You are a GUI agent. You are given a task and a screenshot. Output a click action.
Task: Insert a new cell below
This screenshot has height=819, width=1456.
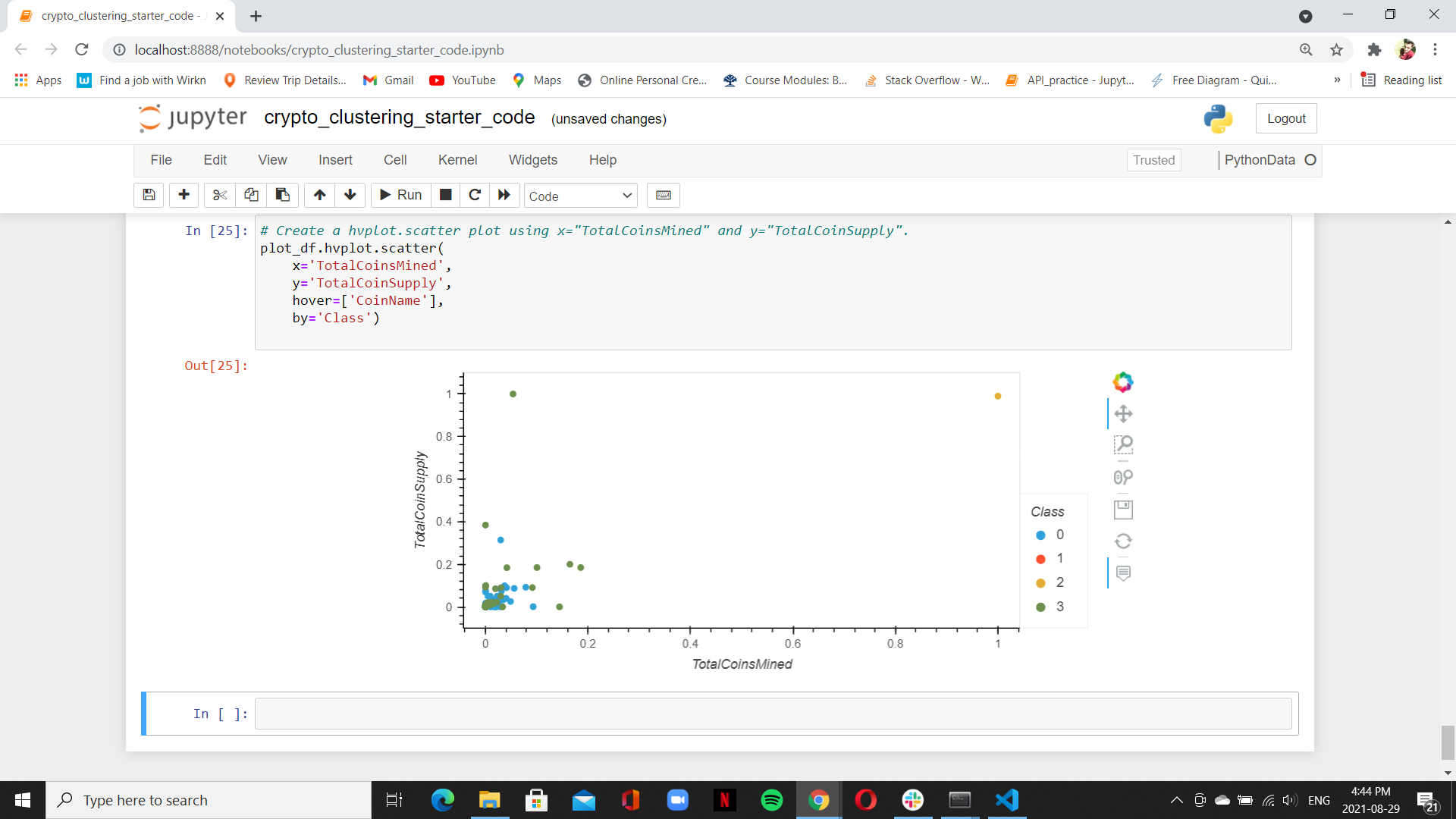[183, 195]
